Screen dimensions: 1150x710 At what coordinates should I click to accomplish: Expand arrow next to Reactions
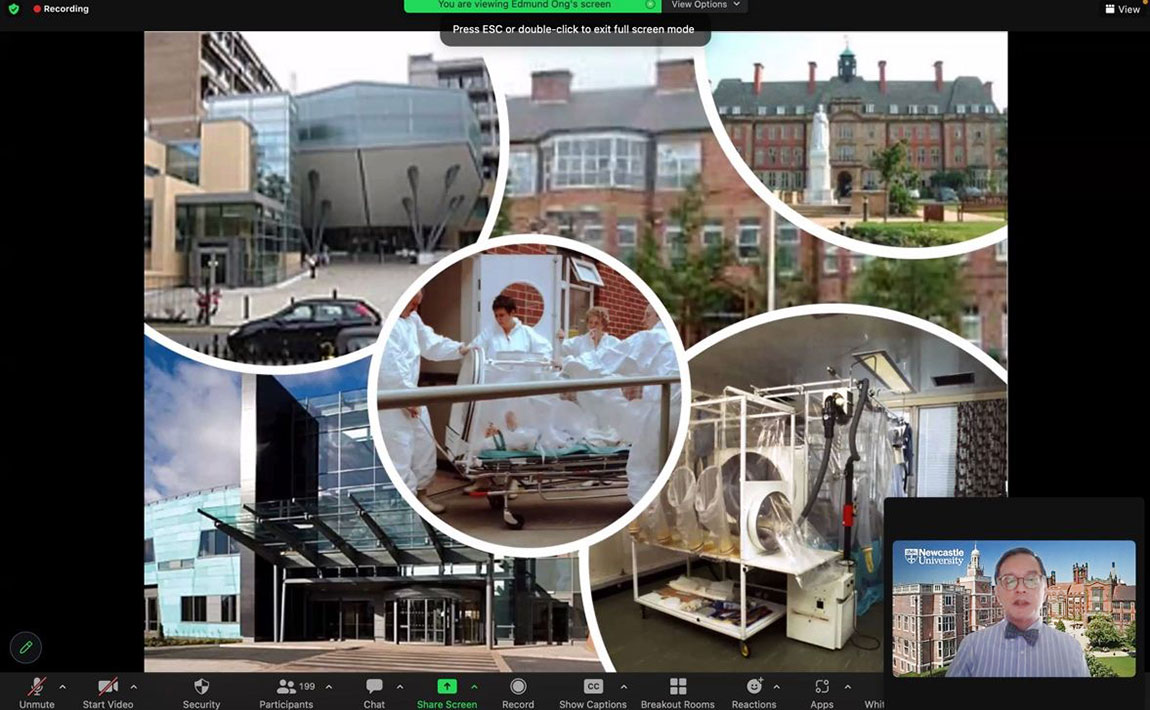click(777, 687)
